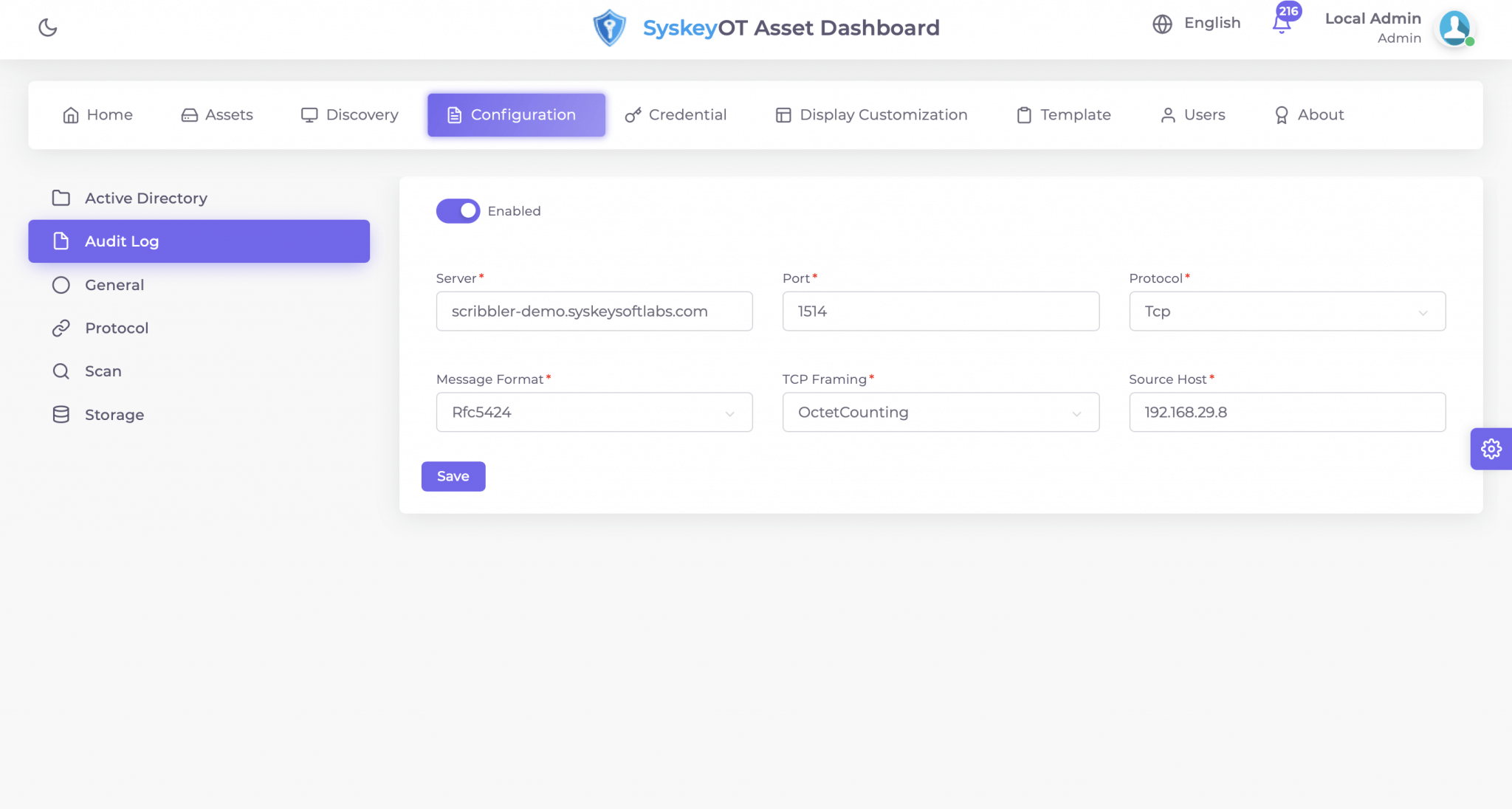Click the SyskeyOT shield logo

609,28
